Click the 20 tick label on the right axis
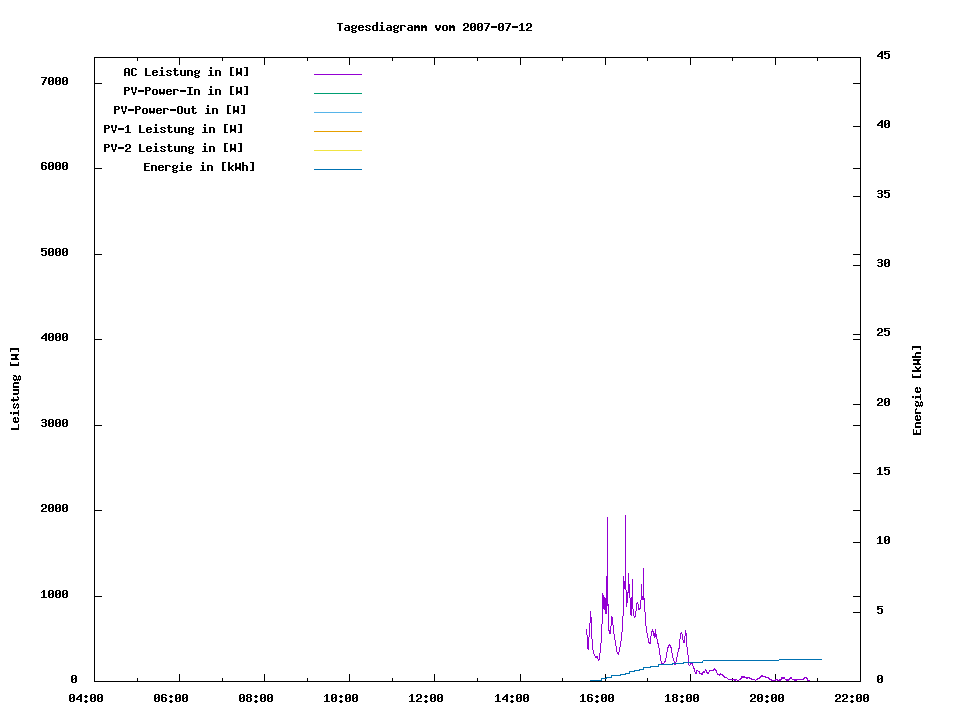960x720 pixels. tap(883, 402)
